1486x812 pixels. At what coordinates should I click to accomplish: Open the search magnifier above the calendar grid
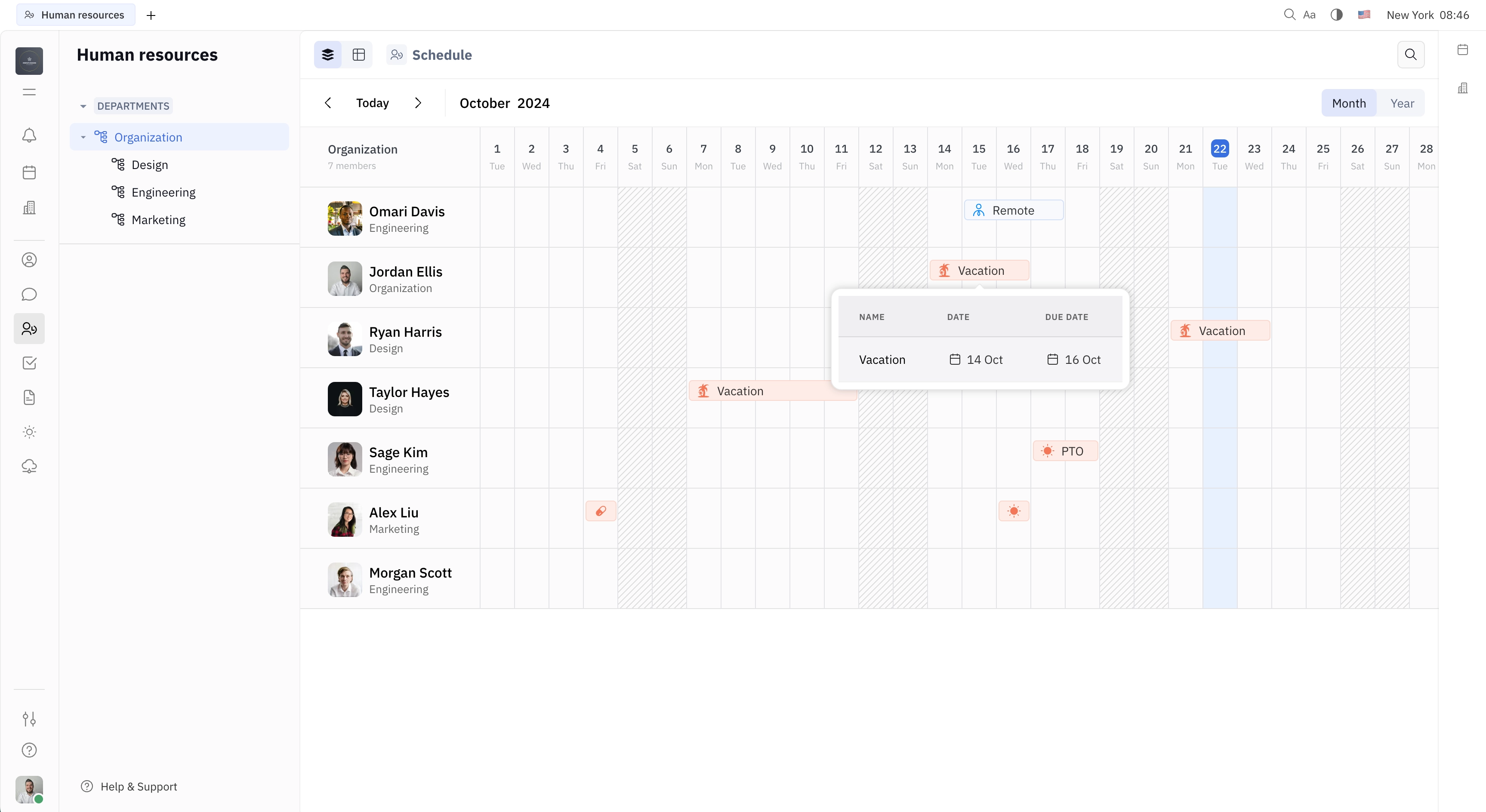tap(1411, 55)
